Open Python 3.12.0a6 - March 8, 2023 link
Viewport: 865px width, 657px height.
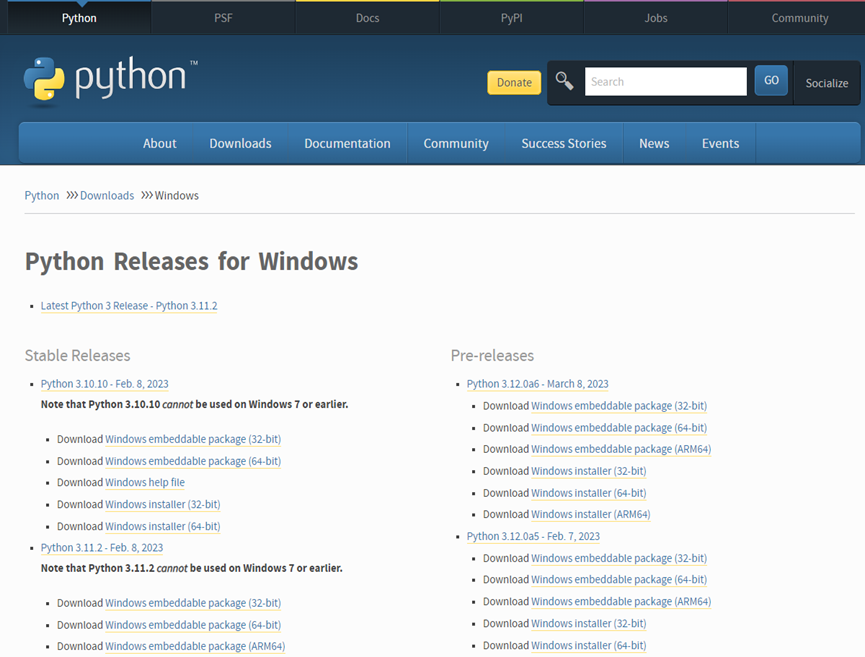(x=538, y=384)
